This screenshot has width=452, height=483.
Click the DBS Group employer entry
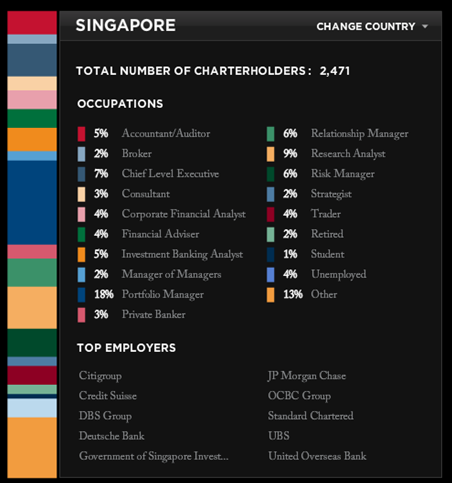(x=105, y=416)
